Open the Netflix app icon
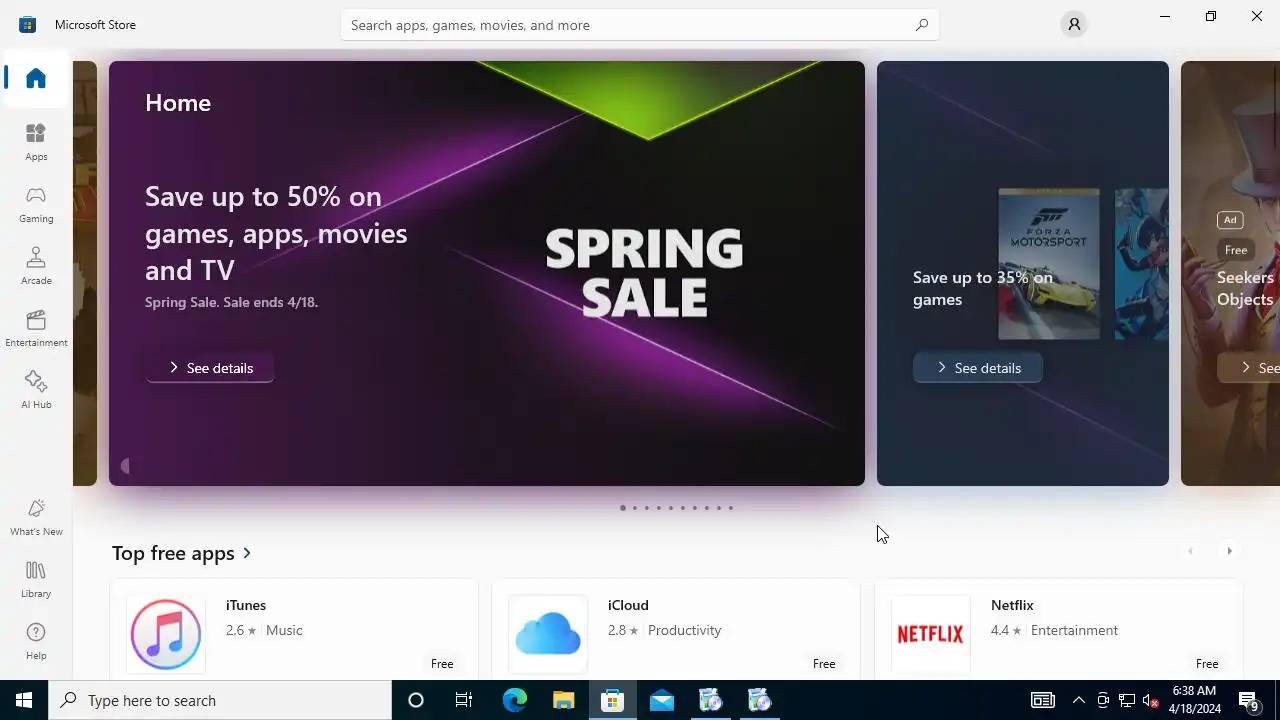This screenshot has height=720, width=1280. [930, 634]
